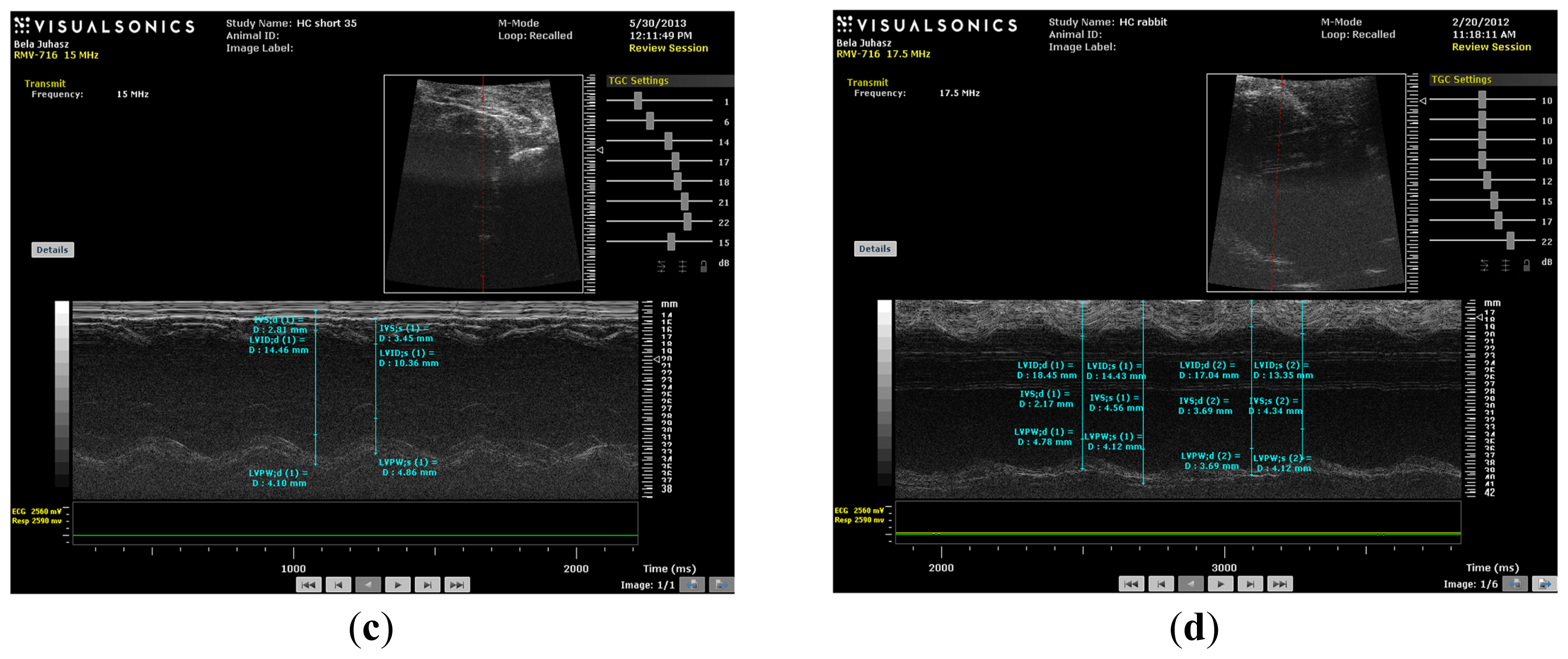Step one frame back in HC short 35 panel
Image resolution: width=1568 pixels, height=659 pixels.
338,585
